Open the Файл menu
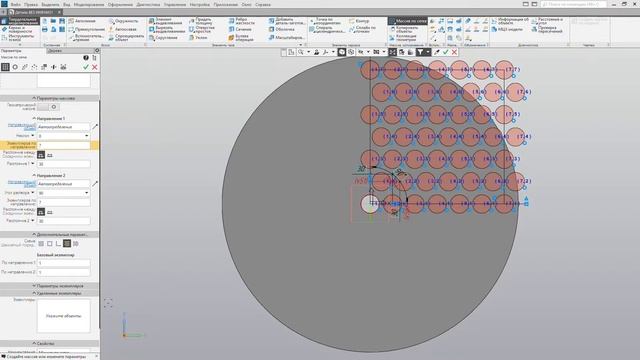Image resolution: width=640 pixels, height=360 pixels. click(16, 4)
